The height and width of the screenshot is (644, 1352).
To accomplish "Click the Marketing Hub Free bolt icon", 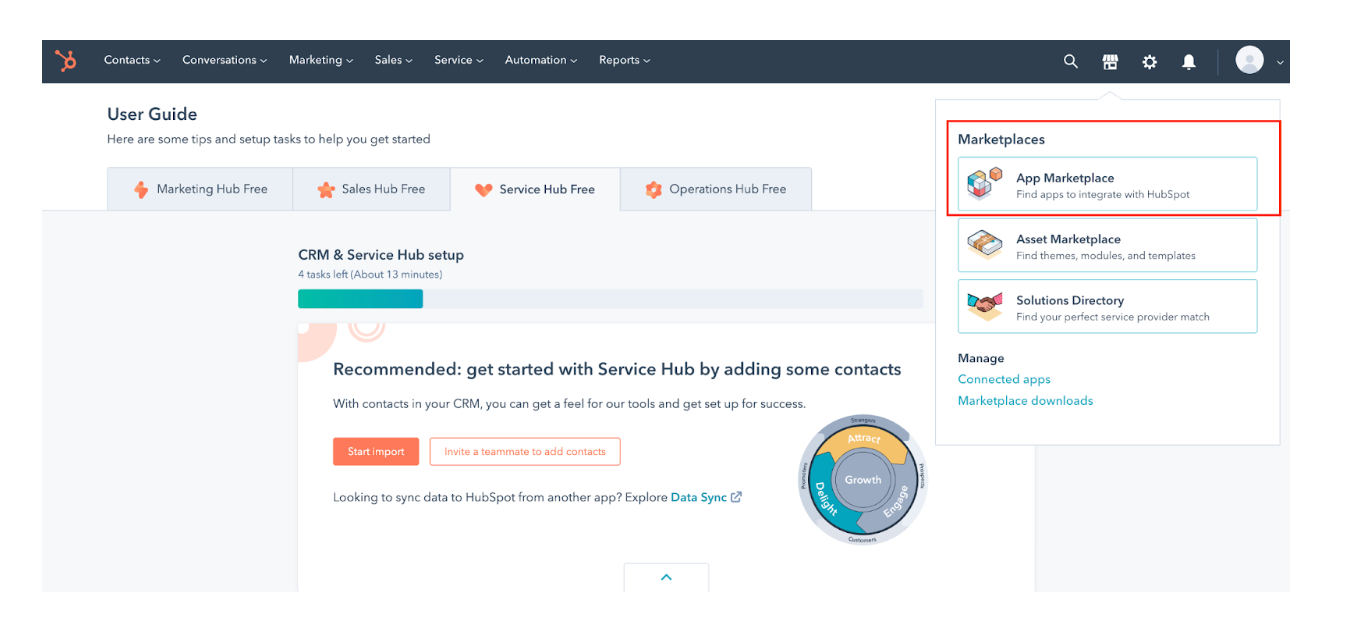I will tap(141, 189).
